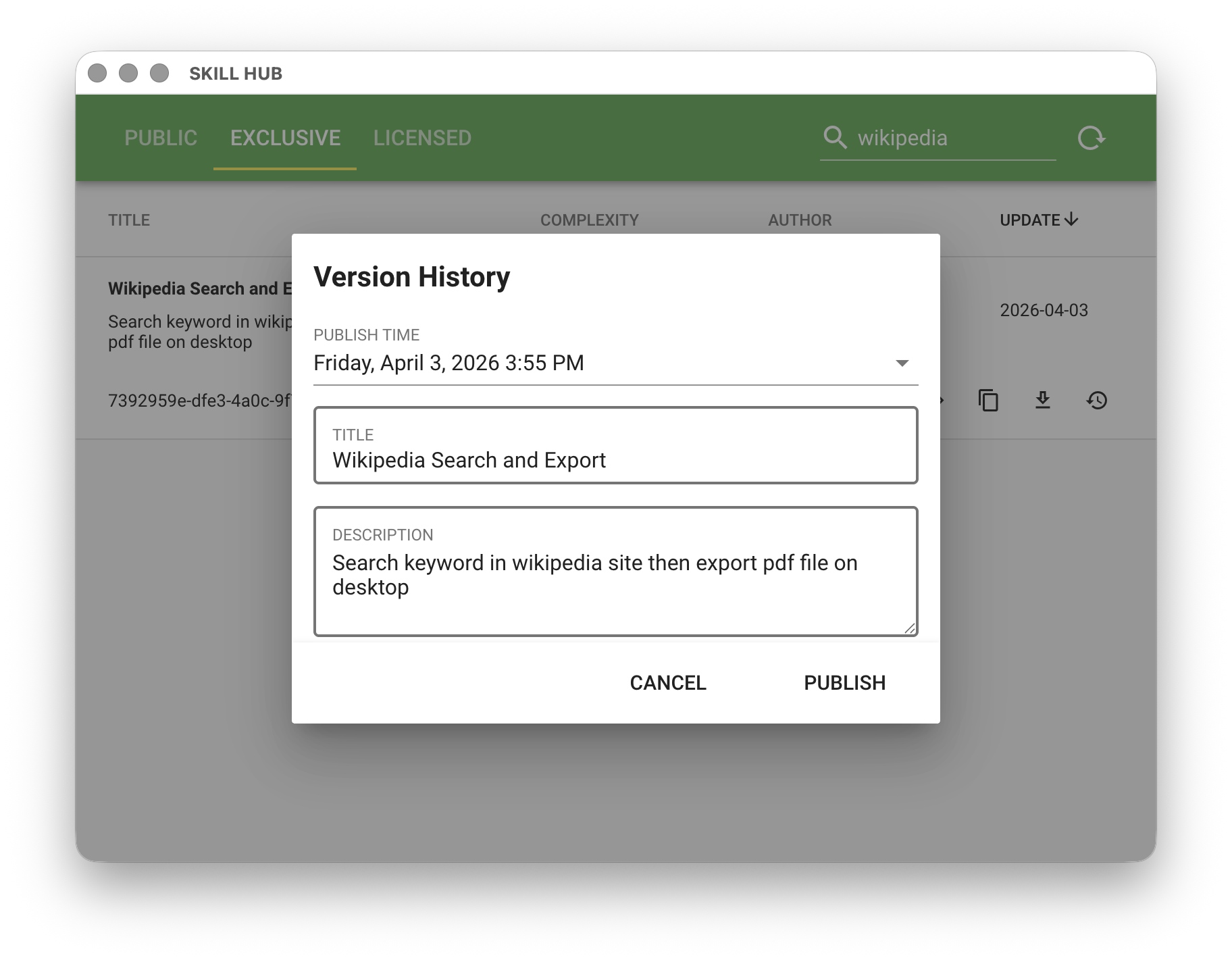The height and width of the screenshot is (962, 1232).
Task: Select the EXCLUSIVE tab
Action: coord(285,138)
